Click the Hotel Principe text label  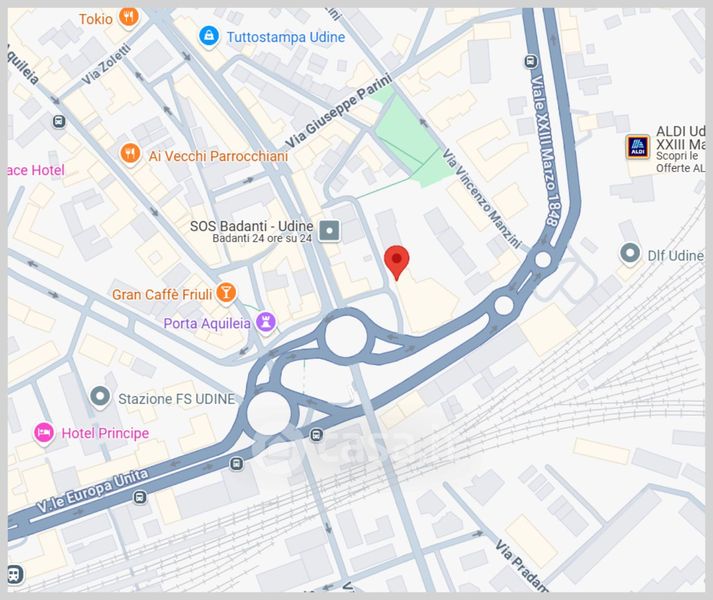tap(105, 433)
